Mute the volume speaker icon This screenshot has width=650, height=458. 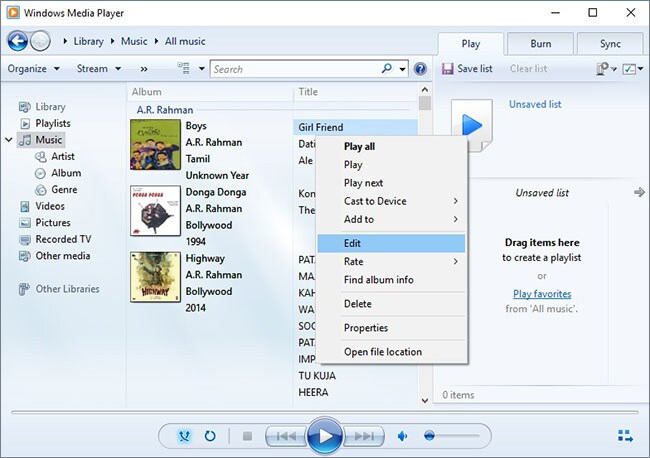pos(403,436)
